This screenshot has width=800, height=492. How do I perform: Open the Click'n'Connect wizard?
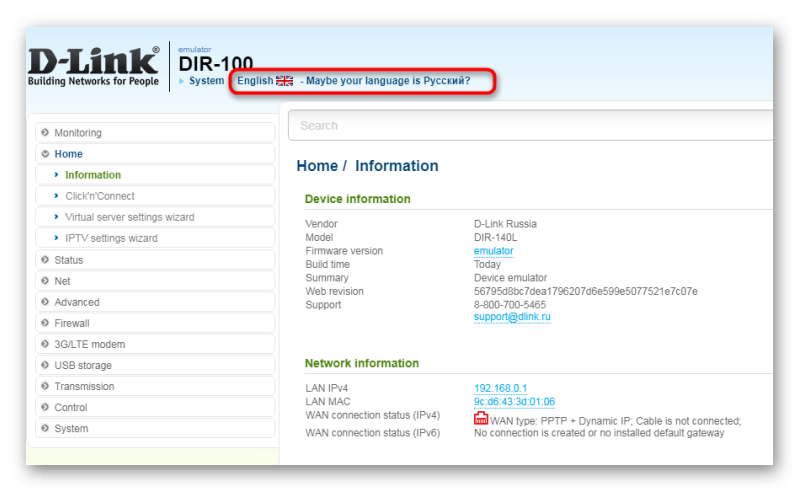pyautogui.click(x=155, y=196)
